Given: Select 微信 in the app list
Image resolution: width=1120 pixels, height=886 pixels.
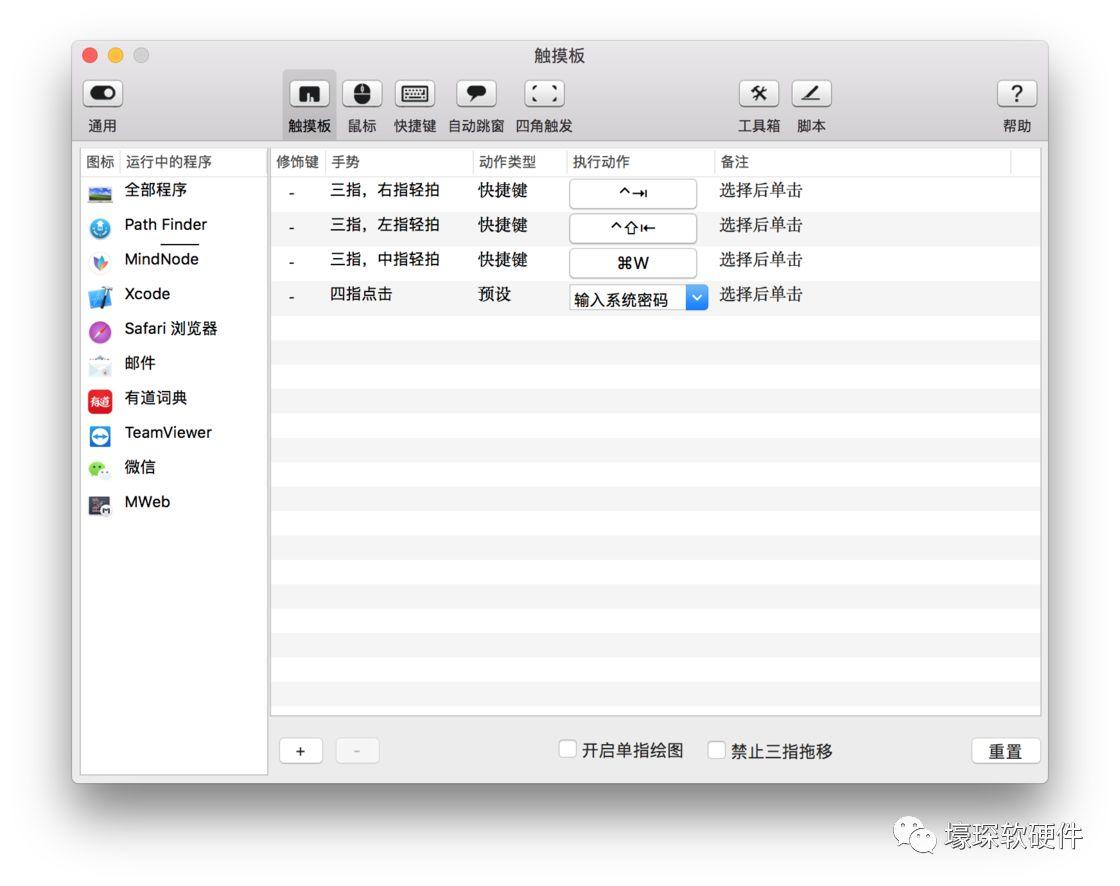Looking at the screenshot, I should pyautogui.click(x=140, y=468).
